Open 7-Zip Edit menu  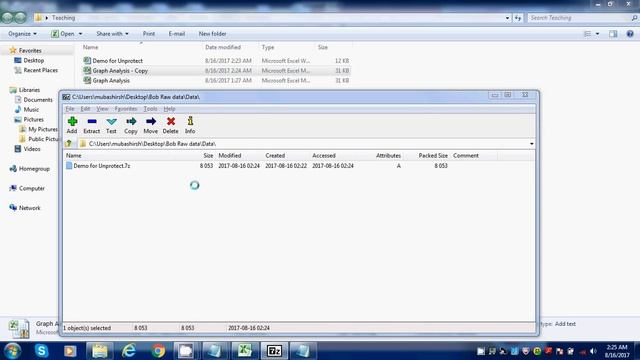(85, 109)
